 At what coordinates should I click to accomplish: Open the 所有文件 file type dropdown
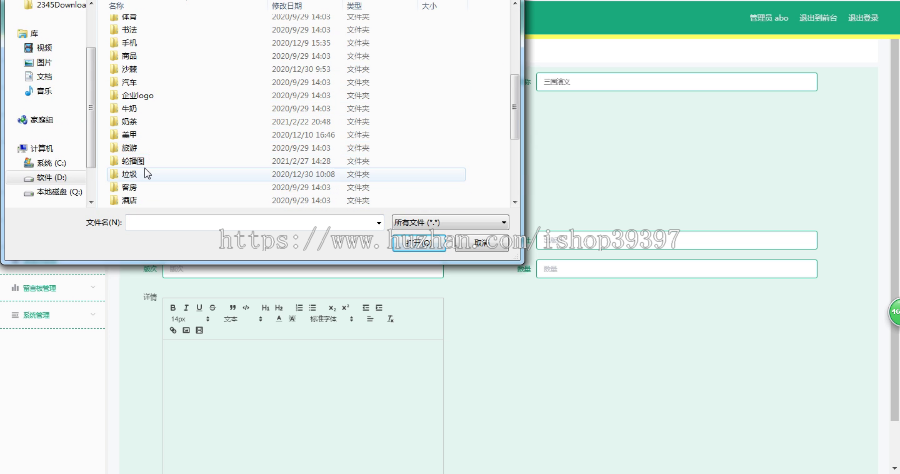click(451, 222)
